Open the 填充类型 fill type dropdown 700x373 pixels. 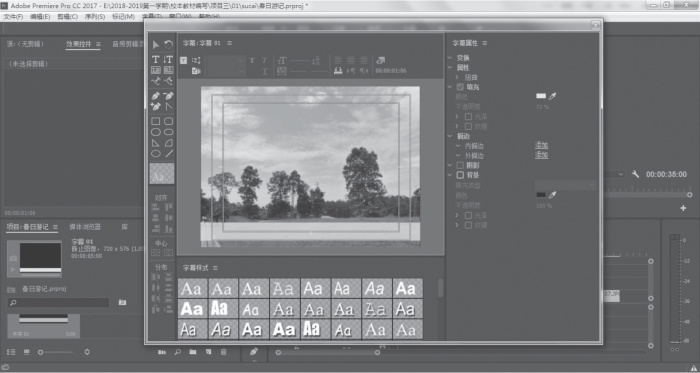565,185
